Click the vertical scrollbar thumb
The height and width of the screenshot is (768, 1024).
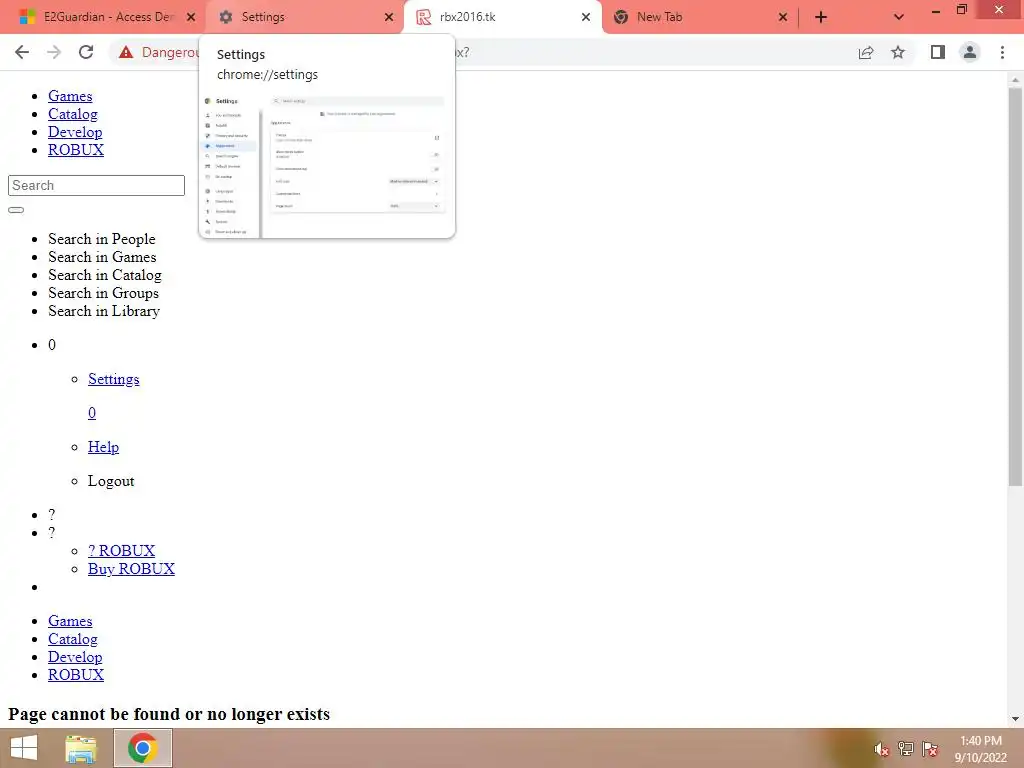(x=1015, y=286)
